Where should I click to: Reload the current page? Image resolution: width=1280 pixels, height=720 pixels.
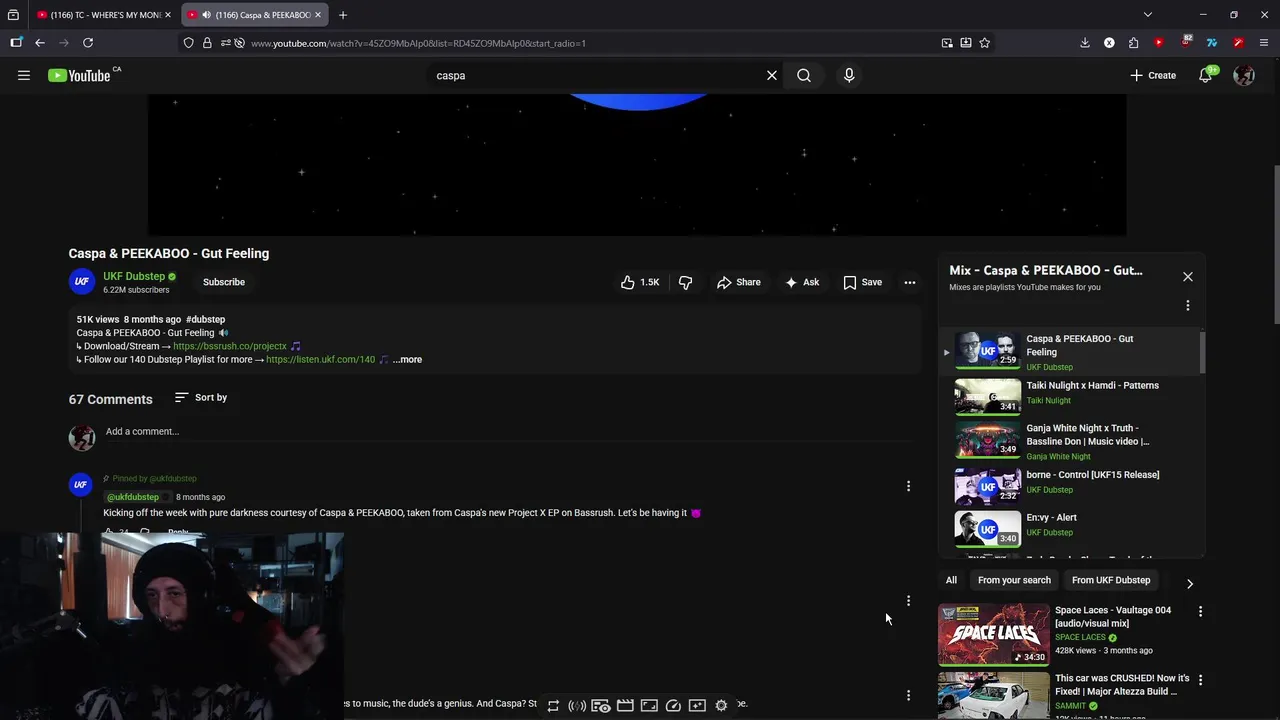[x=88, y=43]
